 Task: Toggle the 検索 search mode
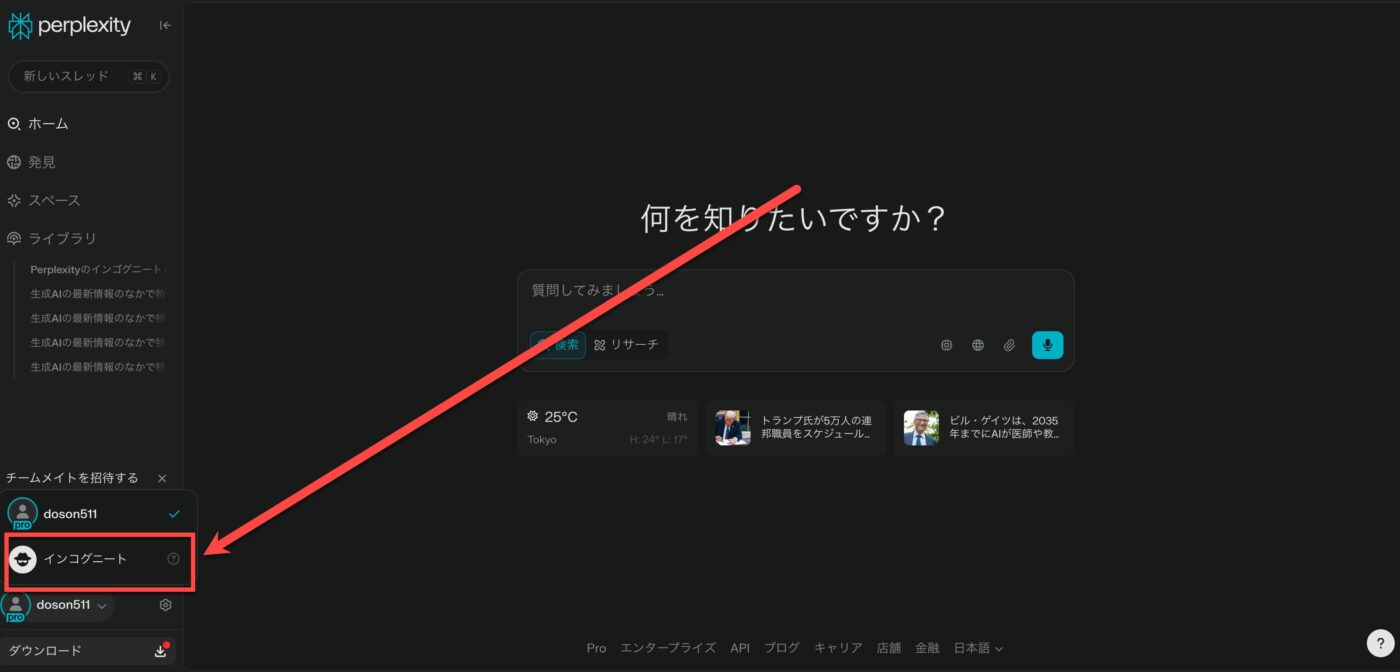pos(558,345)
